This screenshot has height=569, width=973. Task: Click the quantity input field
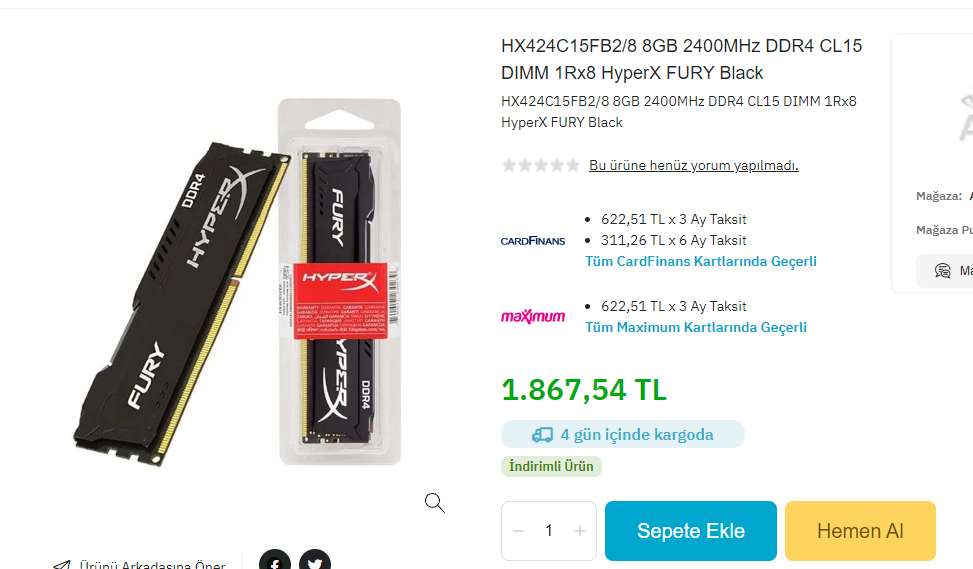coord(549,531)
